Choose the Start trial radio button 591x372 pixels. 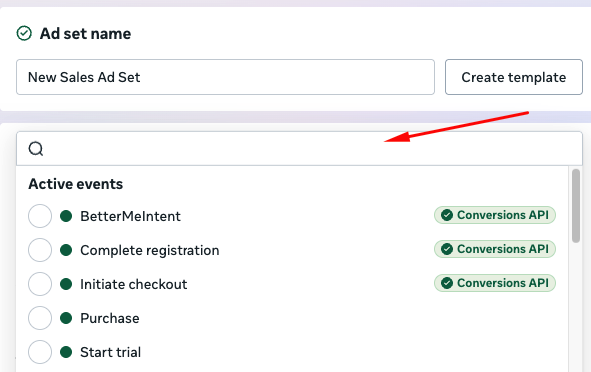click(40, 352)
